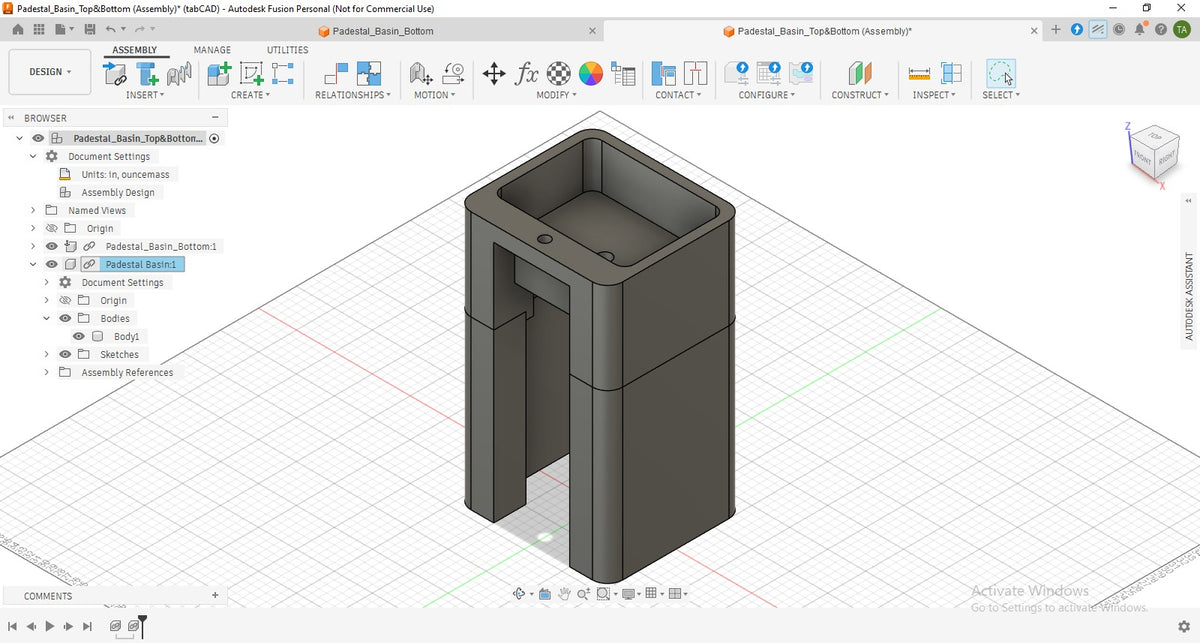Expand the Padestal_Basin_Bottom:1 node
Viewport: 1200px width, 643px height.
[33, 246]
